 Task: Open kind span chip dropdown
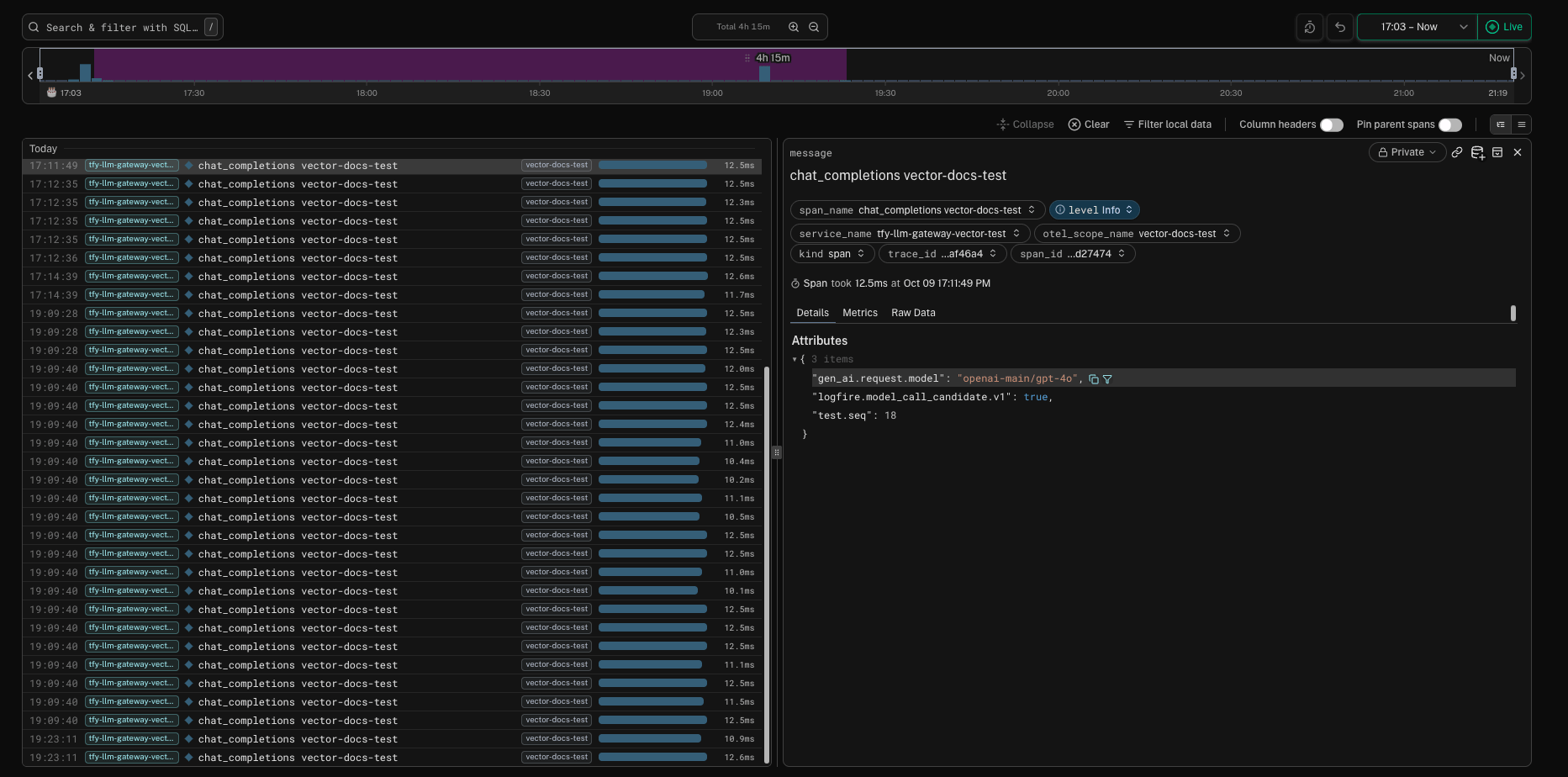pos(832,254)
